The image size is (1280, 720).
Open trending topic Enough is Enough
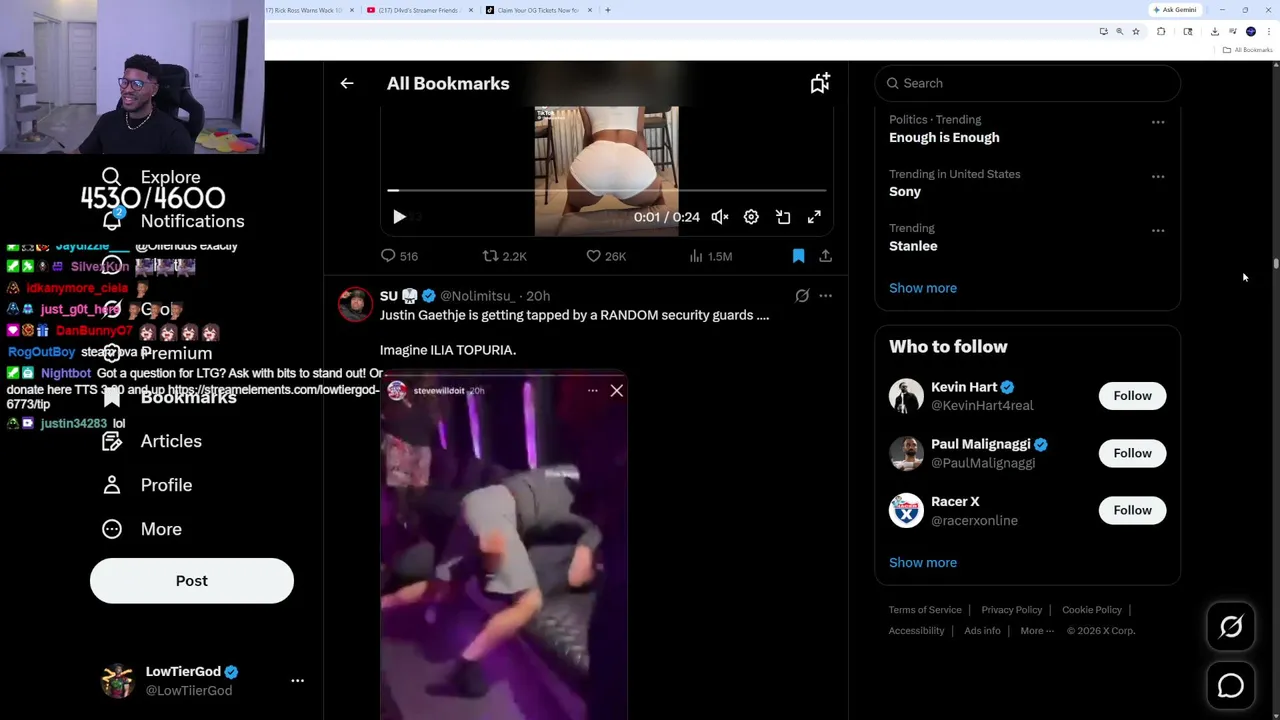pos(944,138)
